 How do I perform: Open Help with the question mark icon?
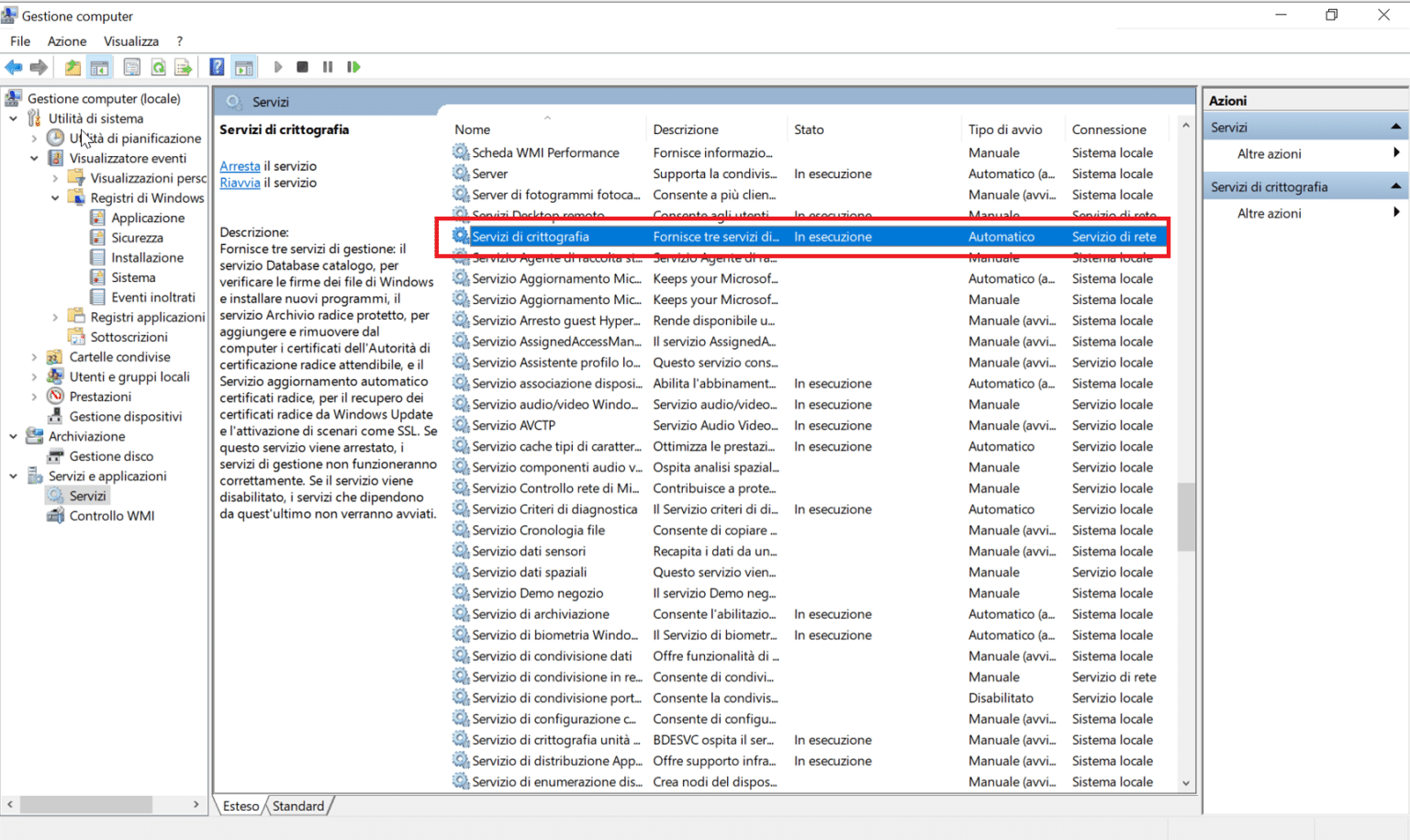[216, 66]
